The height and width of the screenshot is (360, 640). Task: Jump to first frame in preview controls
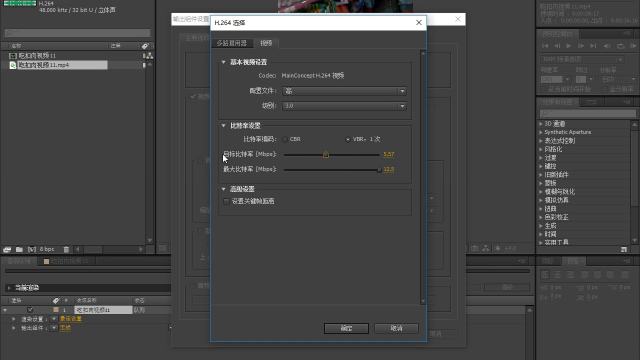point(545,46)
